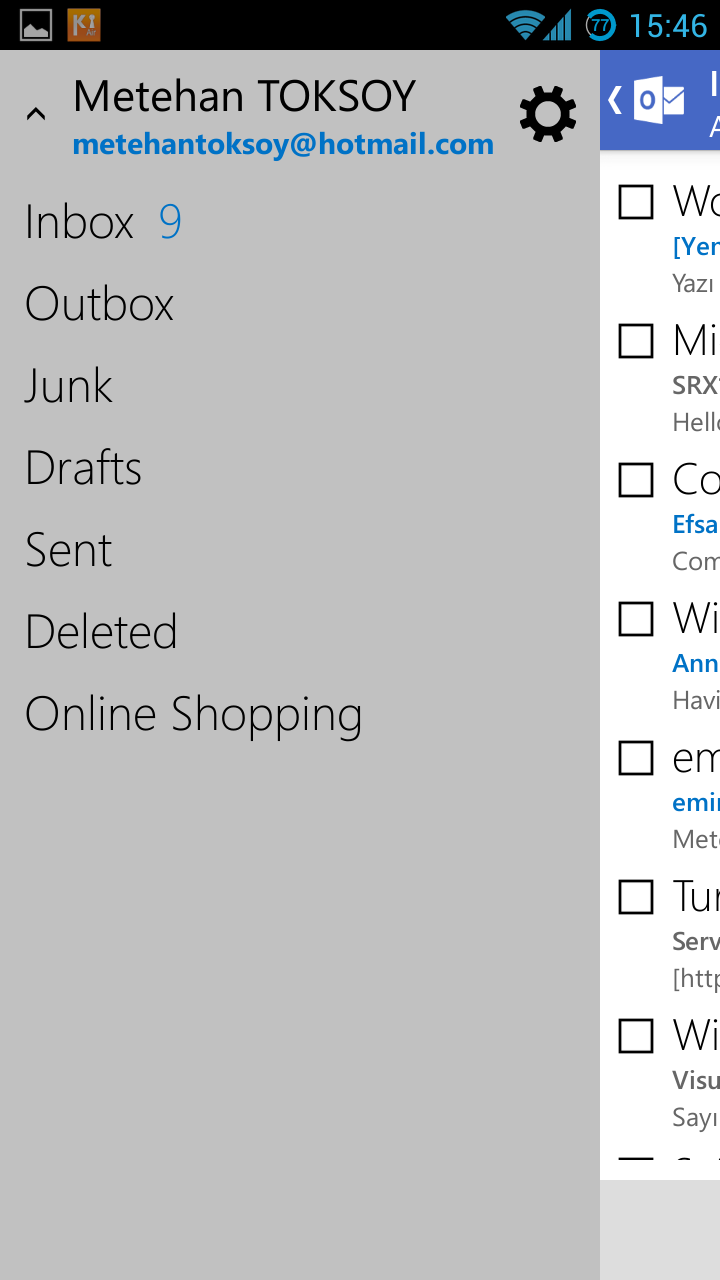
Task: Tap the metehantoksoy@hotmail.com email address
Action: click(283, 144)
